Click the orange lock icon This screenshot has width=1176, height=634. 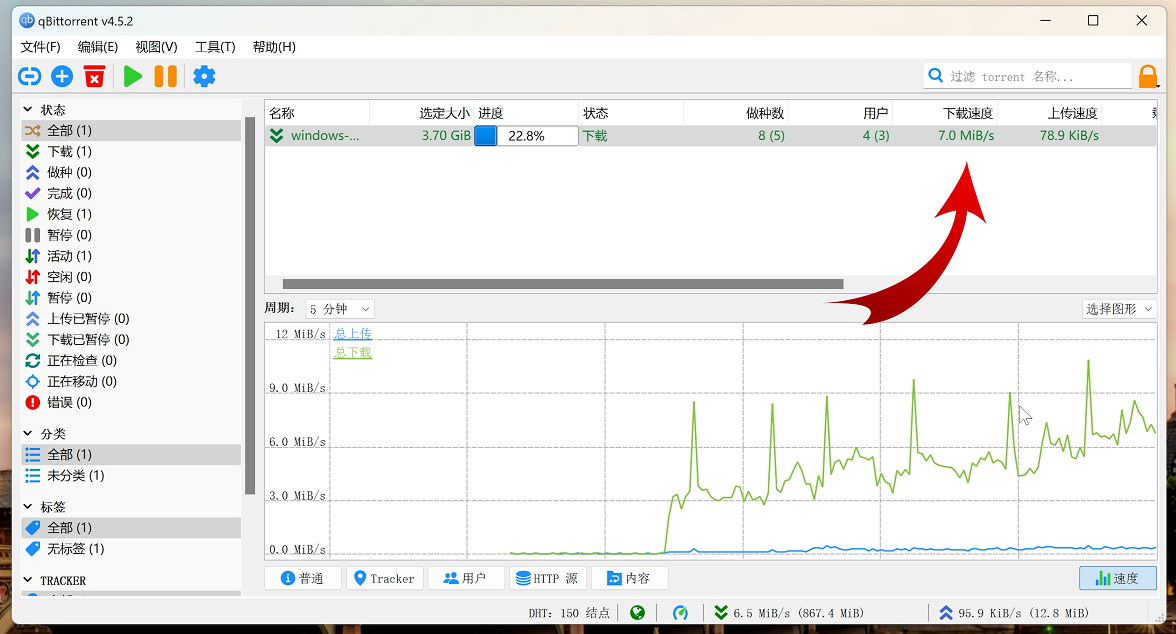pyautogui.click(x=1148, y=77)
